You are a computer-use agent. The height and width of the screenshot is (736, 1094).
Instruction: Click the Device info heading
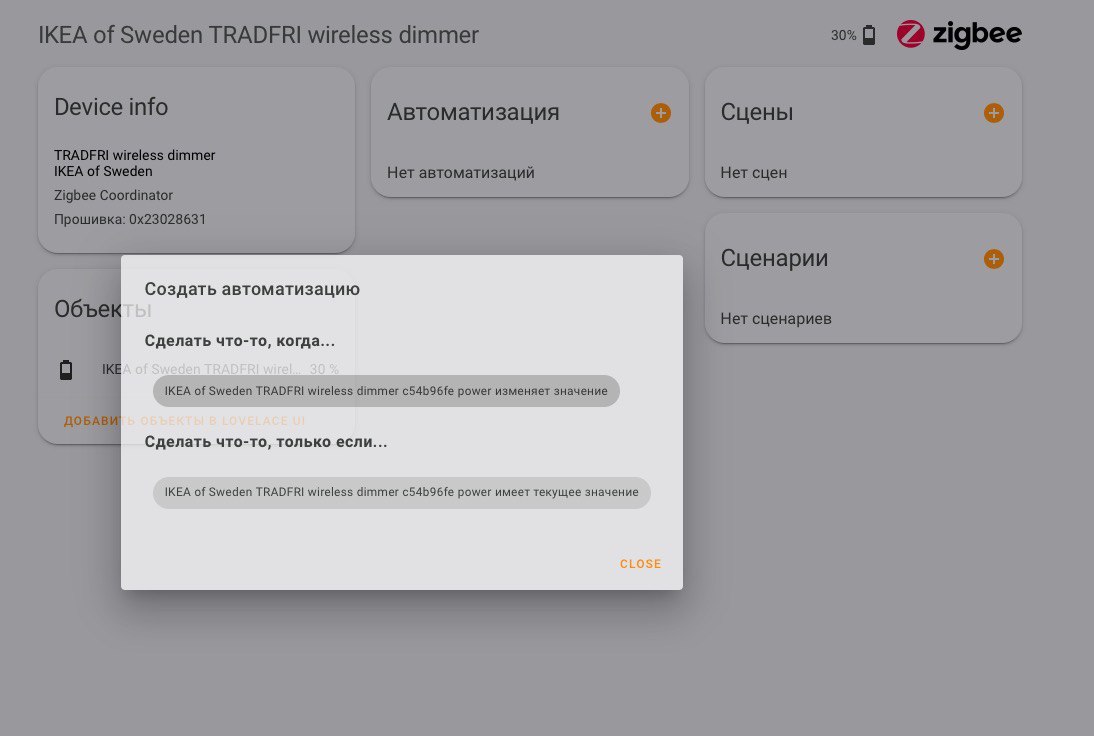111,107
